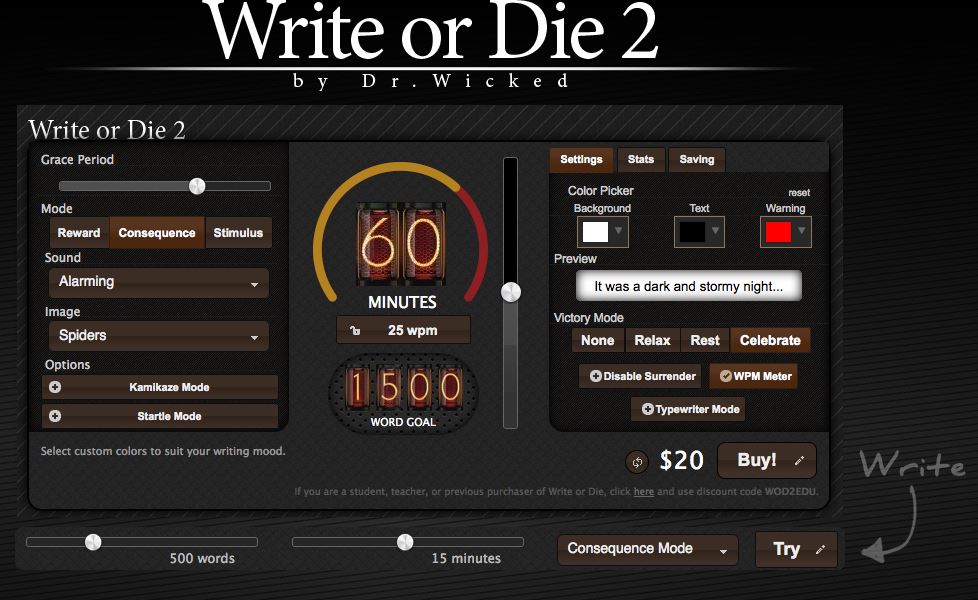Open the Saving tab

[697, 159]
